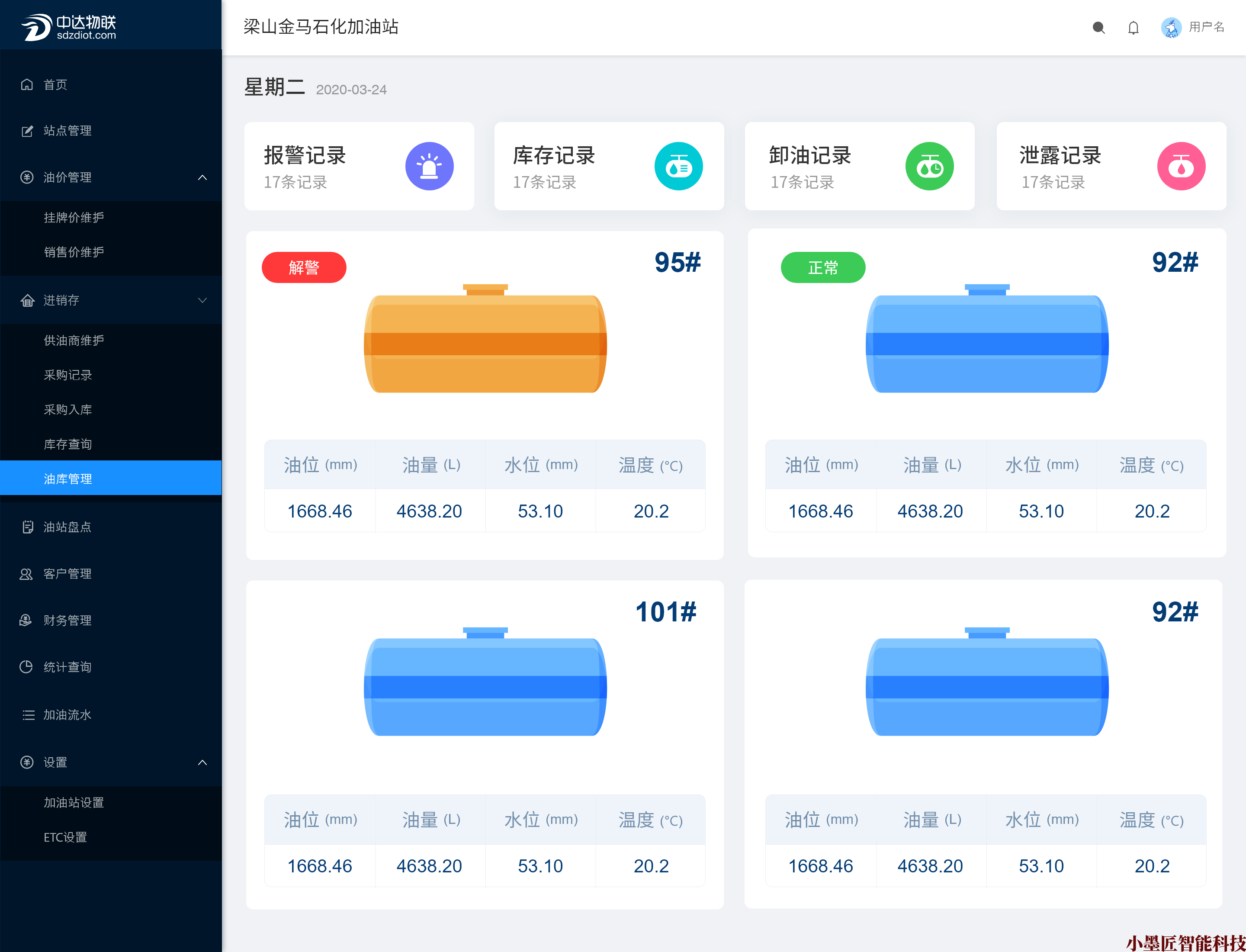Collapse the 设置 menu chevron
This screenshot has height=952, width=1246.
(x=202, y=762)
